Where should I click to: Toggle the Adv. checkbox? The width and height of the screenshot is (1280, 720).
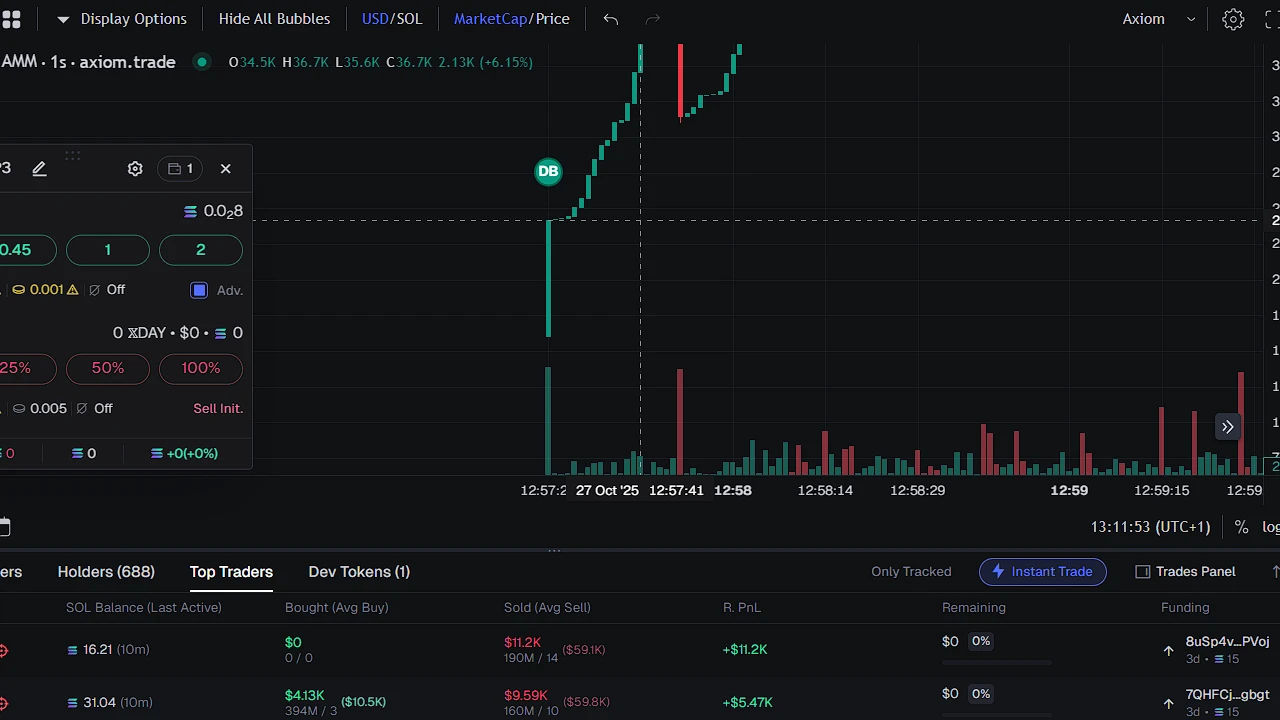tap(199, 290)
